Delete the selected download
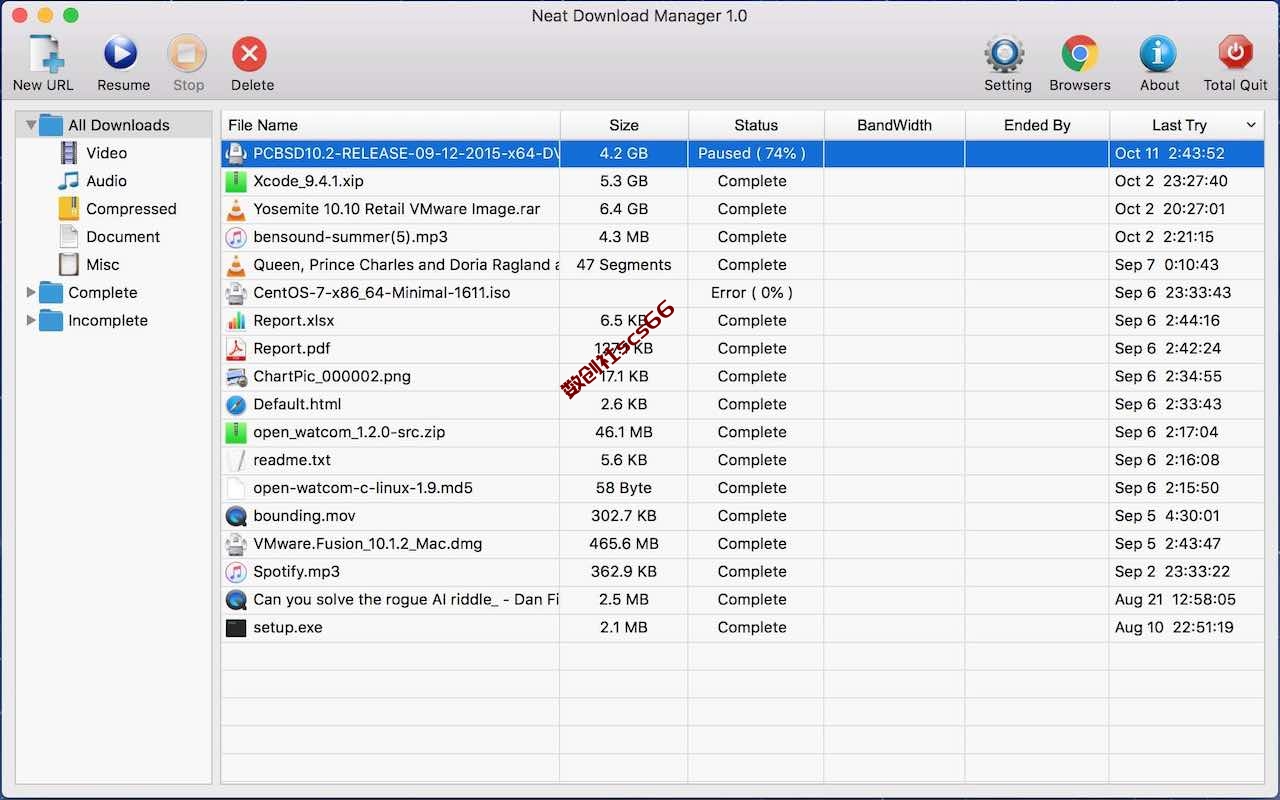1280x800 pixels. click(250, 53)
